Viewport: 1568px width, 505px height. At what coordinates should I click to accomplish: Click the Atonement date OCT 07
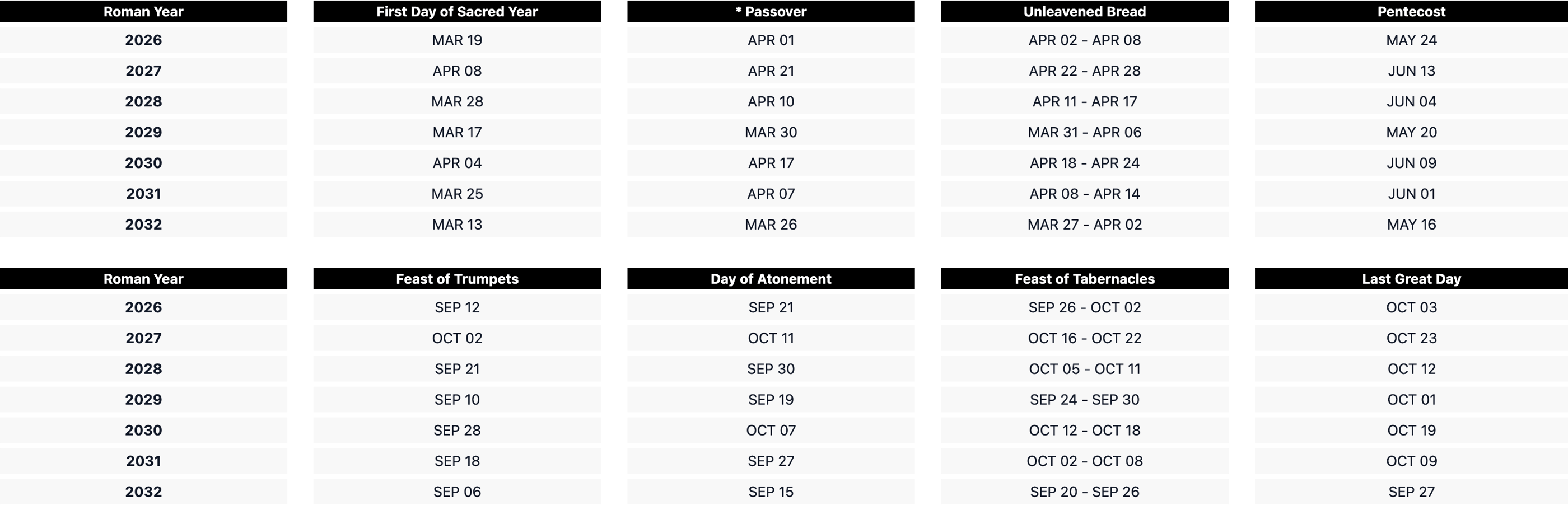coord(771,430)
